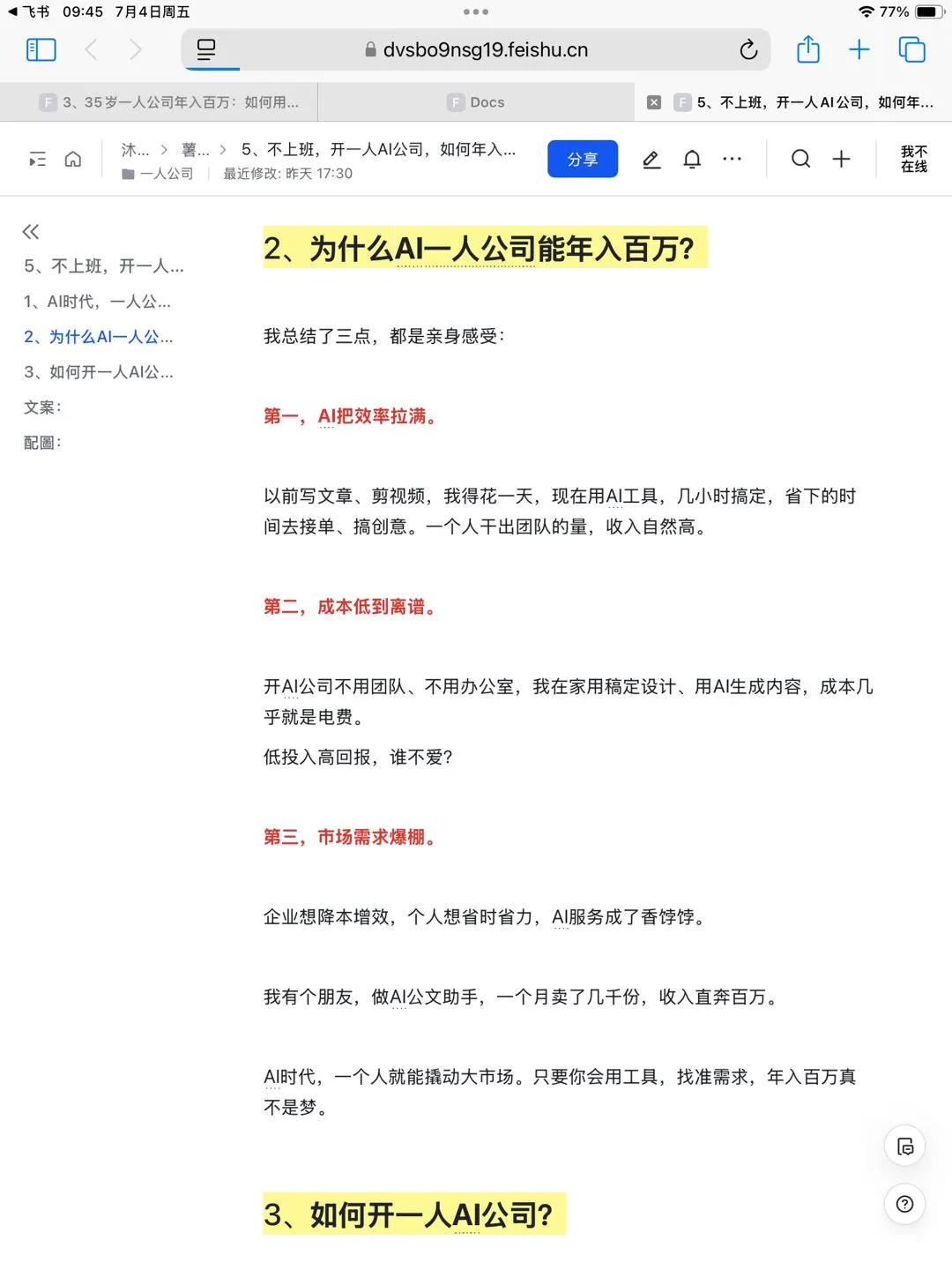Close the '5、不上班，开一人AI公司' tab

click(654, 102)
